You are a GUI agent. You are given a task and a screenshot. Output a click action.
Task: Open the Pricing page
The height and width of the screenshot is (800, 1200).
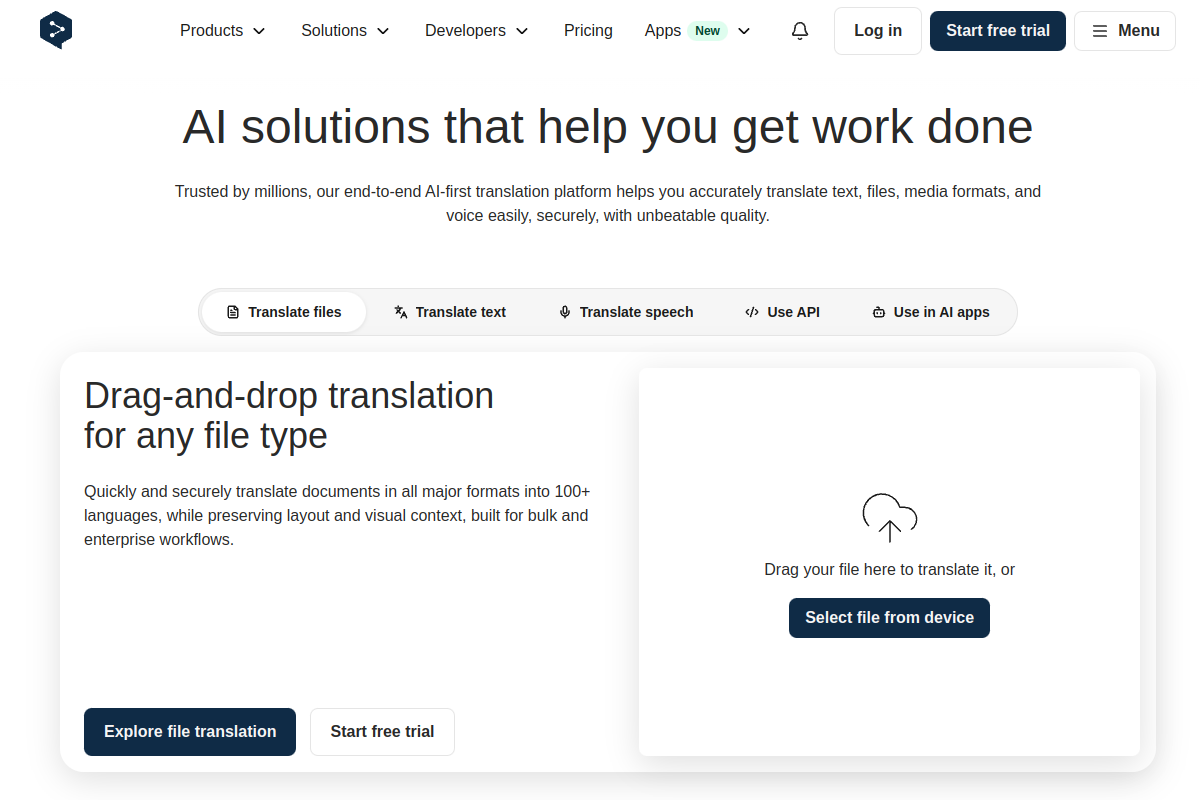click(x=588, y=31)
